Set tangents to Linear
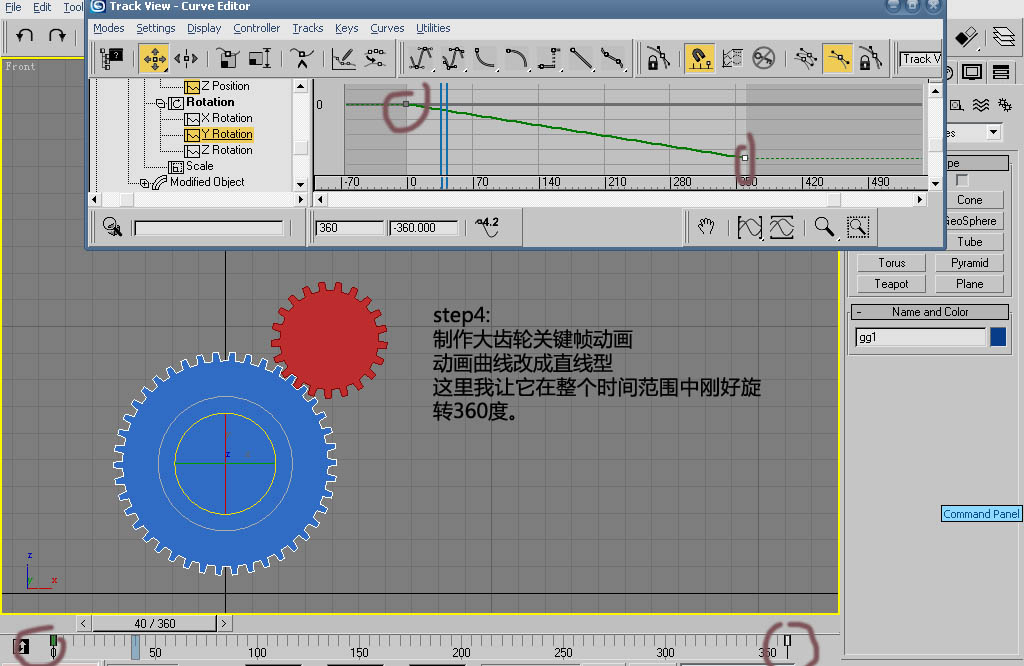This screenshot has height=666, width=1024. pyautogui.click(x=581, y=59)
